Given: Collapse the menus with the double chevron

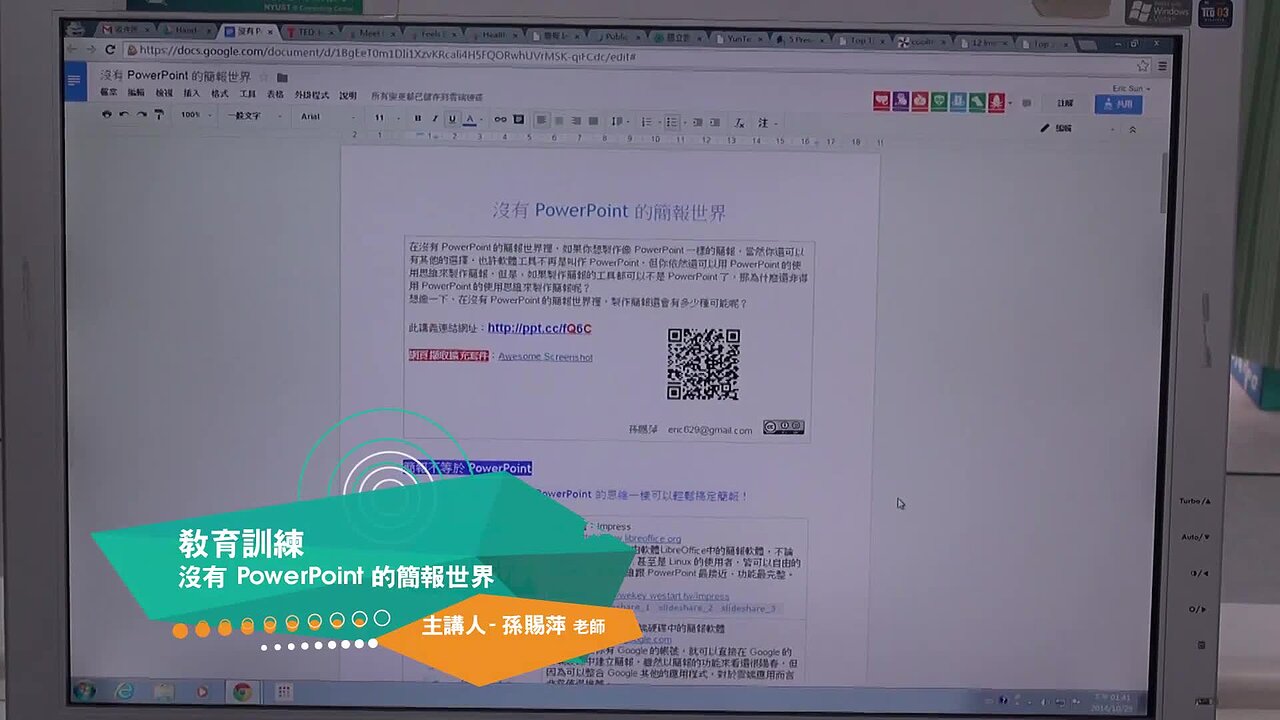Looking at the screenshot, I should (x=1133, y=129).
